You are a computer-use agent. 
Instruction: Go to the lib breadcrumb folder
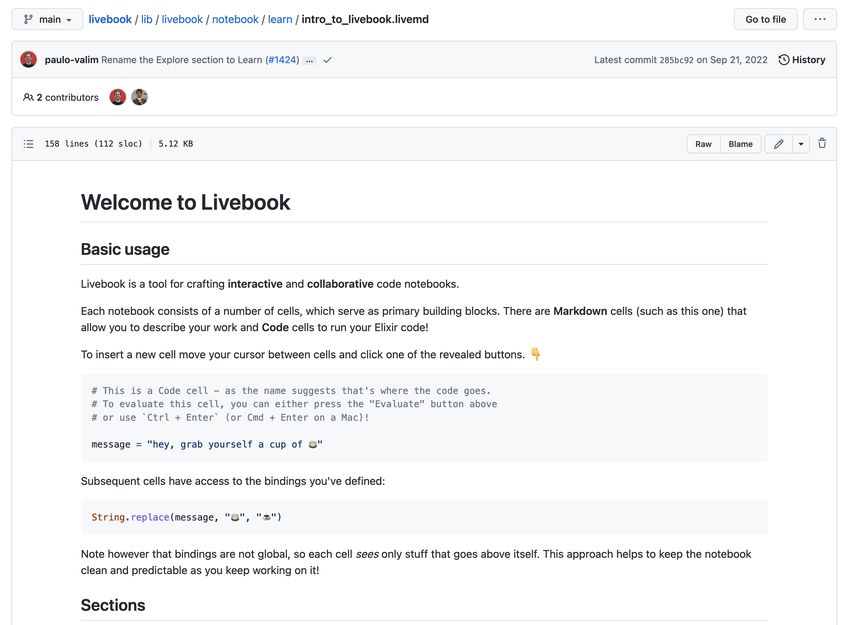[146, 20]
